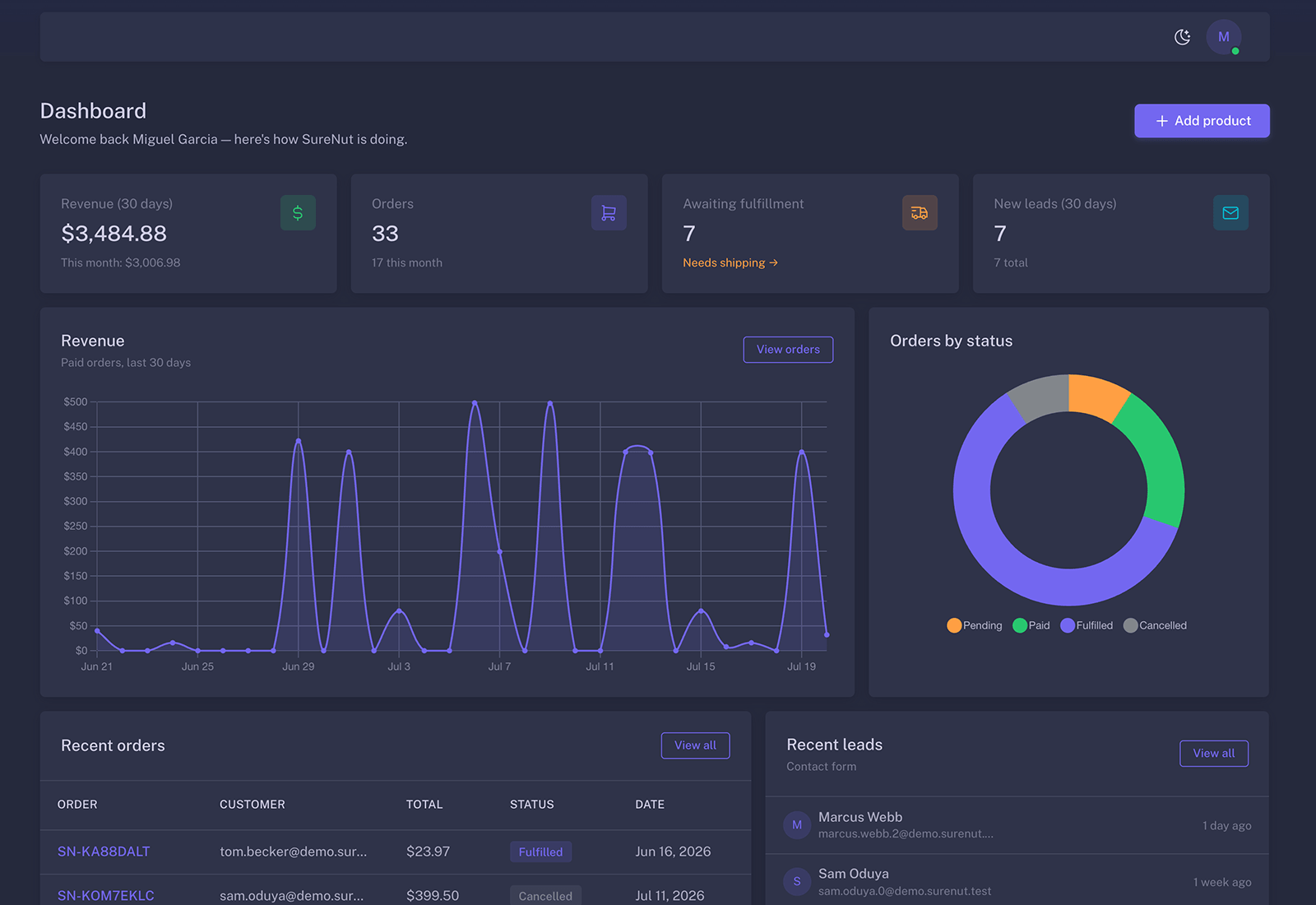Click the TOTAL column header
The image size is (1316, 905).
pos(424,805)
